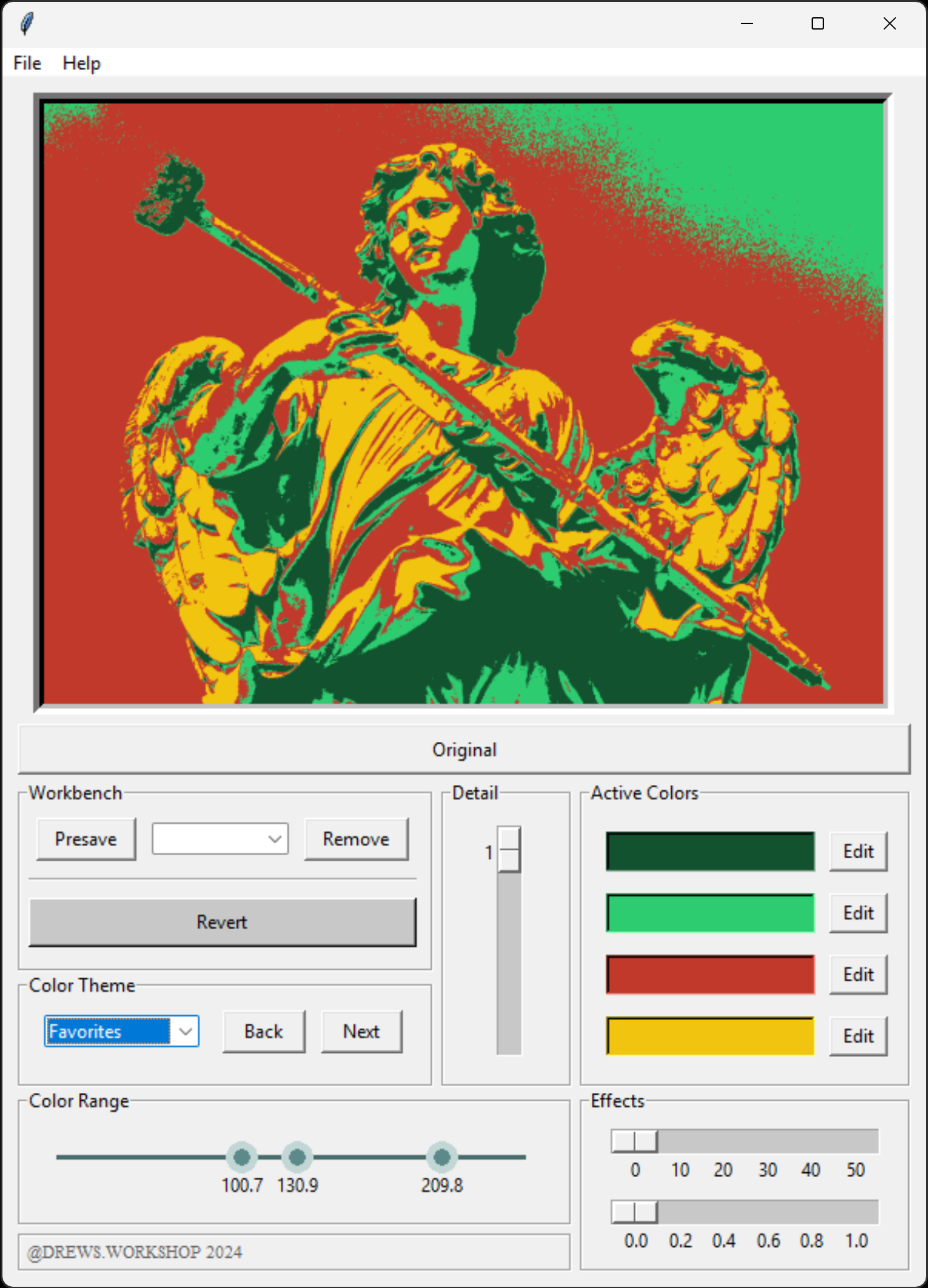Advance to the Next color theme
Viewport: 928px width, 1288px height.
coord(361,1031)
